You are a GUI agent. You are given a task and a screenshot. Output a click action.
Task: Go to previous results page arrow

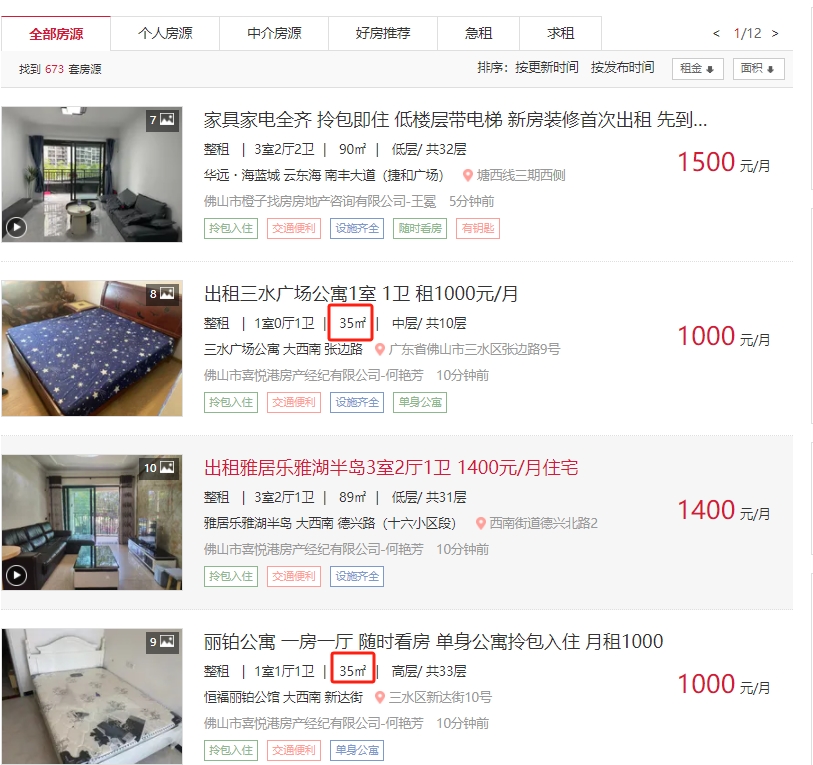(x=716, y=34)
